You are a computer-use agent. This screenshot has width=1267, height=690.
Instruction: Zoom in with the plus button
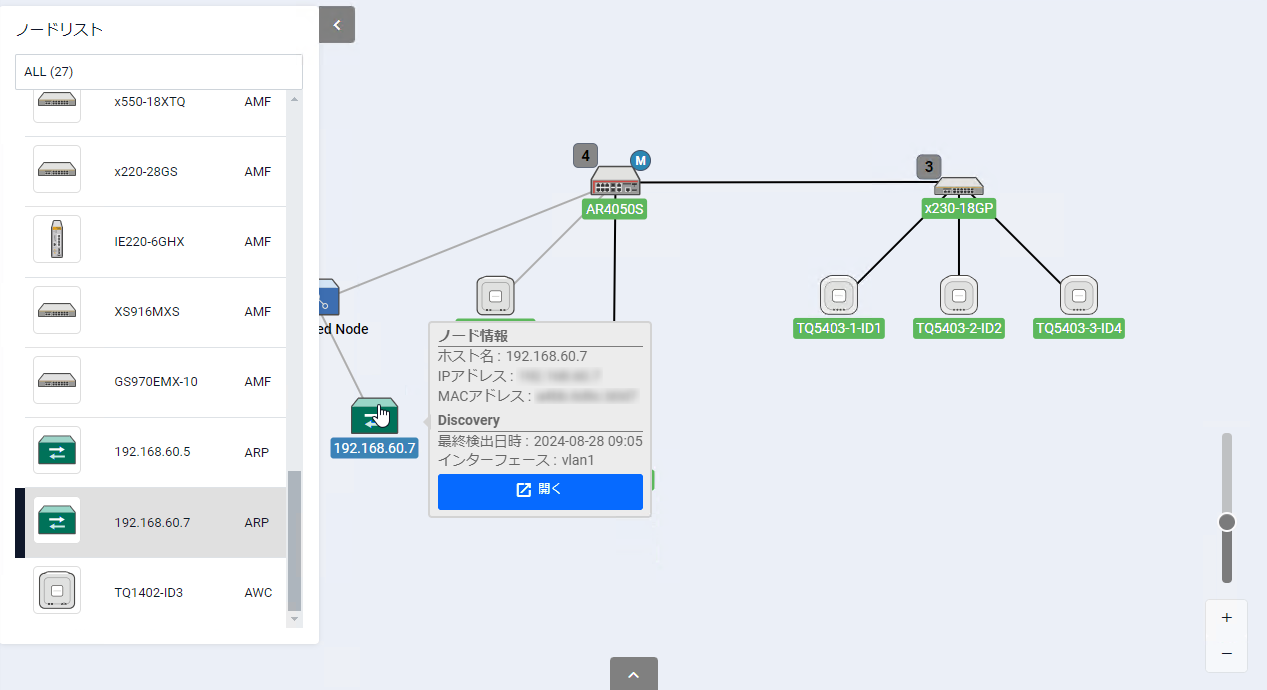pos(1226,618)
